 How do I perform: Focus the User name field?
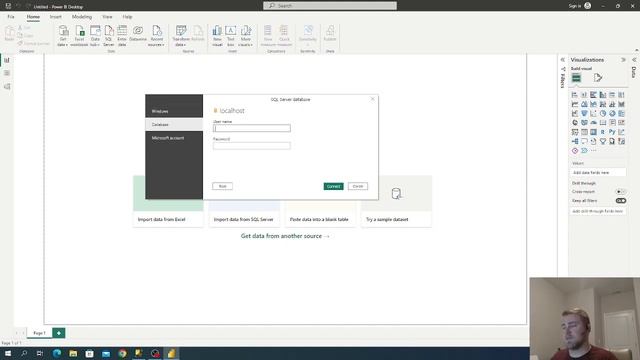coord(252,128)
